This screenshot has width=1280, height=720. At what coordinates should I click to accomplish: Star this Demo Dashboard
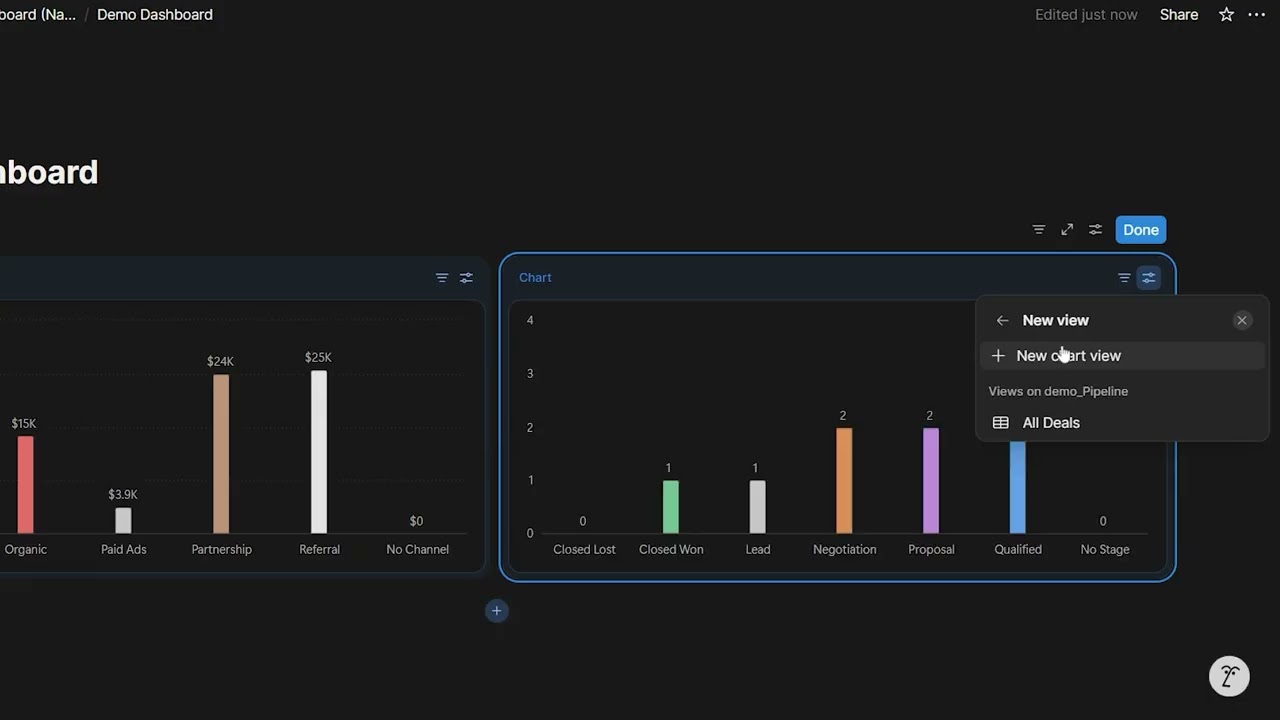tap(1226, 14)
